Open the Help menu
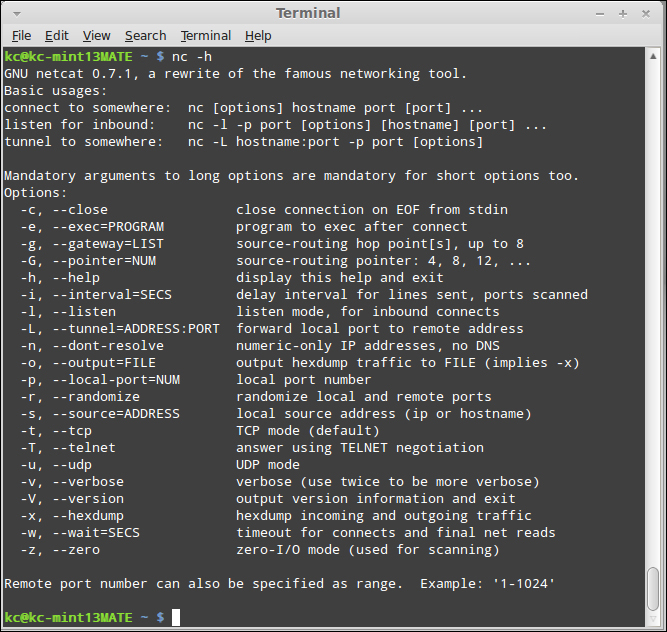This screenshot has height=632, width=667. coord(258,36)
